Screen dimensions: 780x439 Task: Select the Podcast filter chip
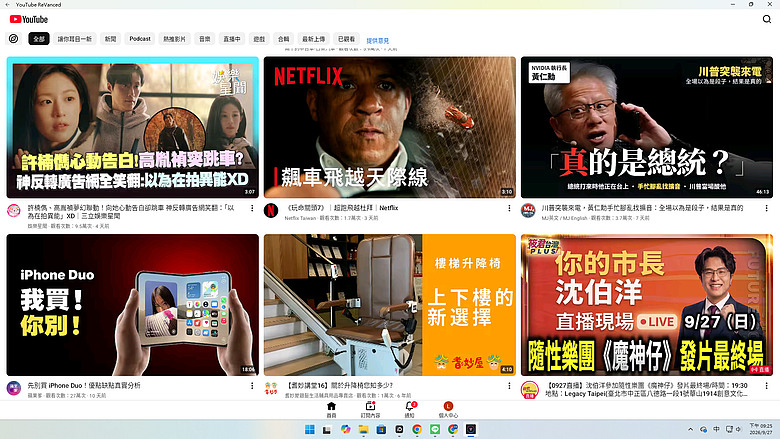[140, 39]
